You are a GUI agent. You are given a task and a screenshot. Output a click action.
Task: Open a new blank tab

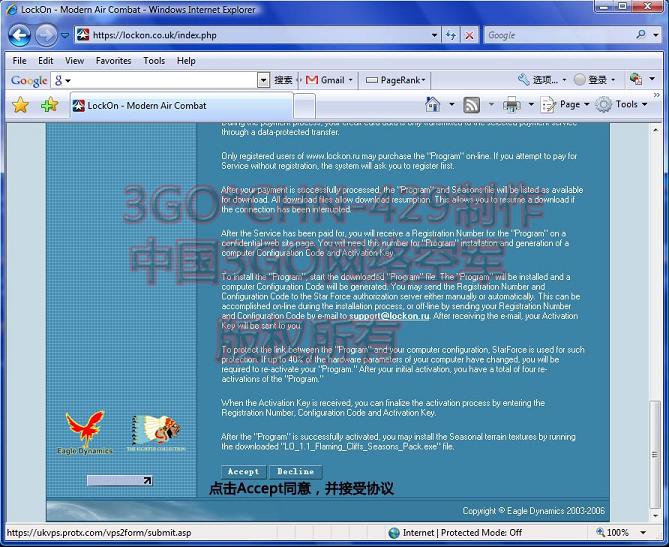[305, 106]
